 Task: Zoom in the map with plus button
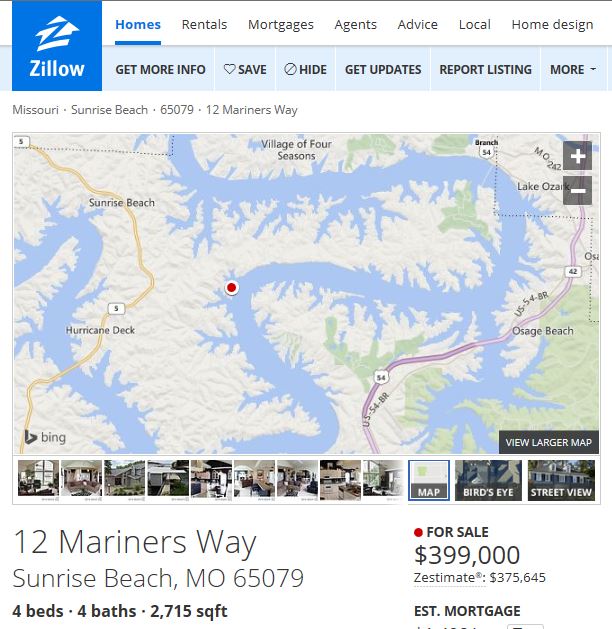pos(577,156)
